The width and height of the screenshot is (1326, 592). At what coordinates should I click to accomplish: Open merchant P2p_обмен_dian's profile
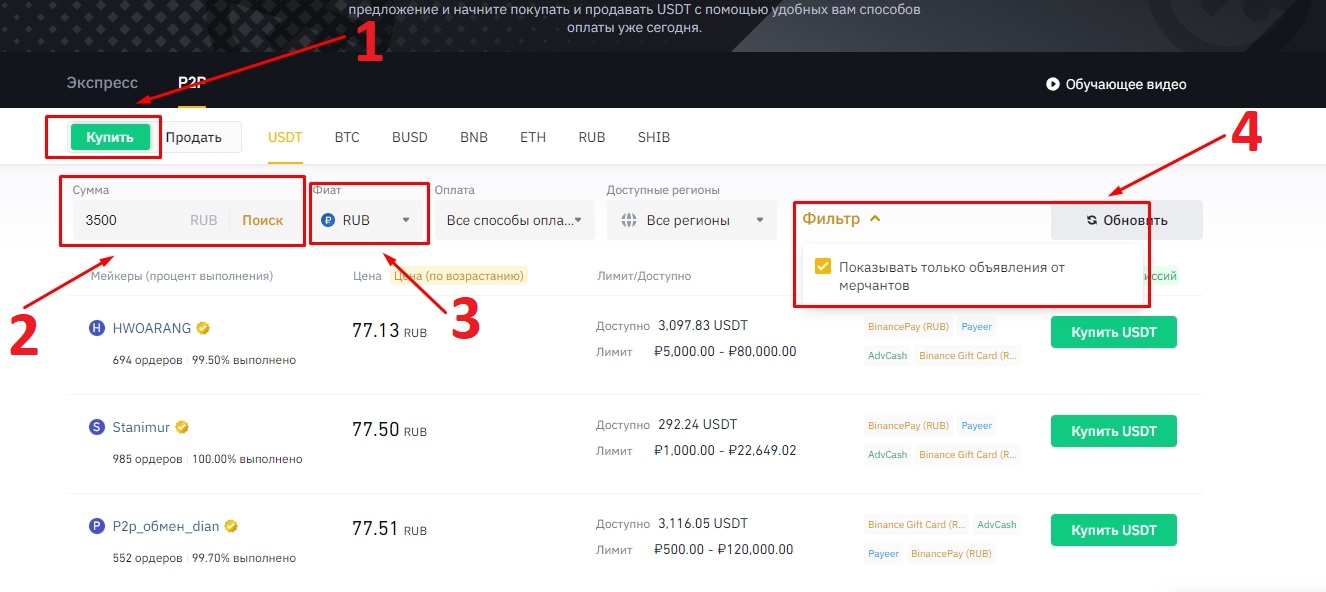tap(166, 526)
